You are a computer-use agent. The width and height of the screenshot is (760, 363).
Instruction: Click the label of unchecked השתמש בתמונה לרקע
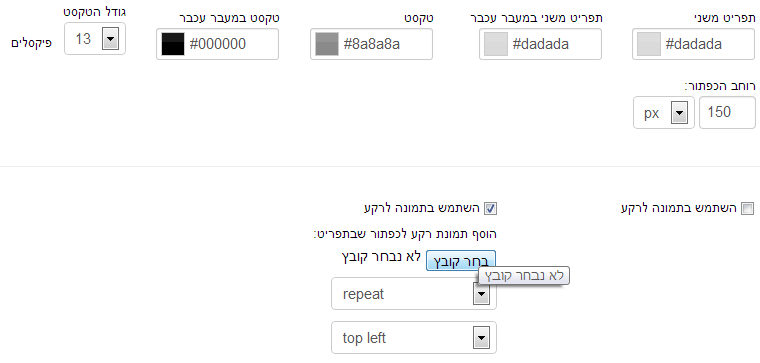680,208
